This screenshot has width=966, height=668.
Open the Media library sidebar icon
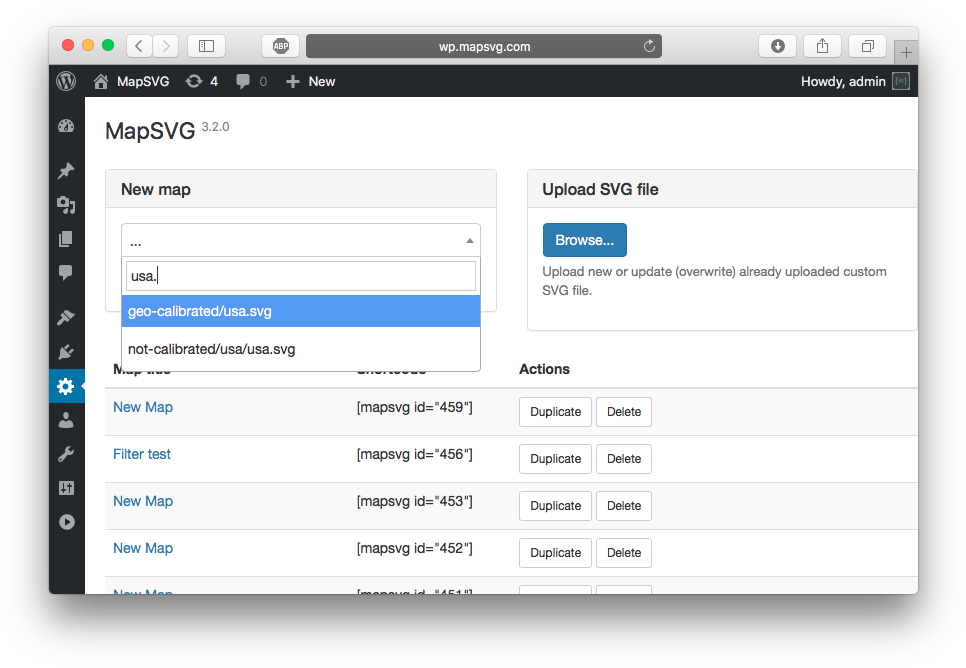pos(66,205)
